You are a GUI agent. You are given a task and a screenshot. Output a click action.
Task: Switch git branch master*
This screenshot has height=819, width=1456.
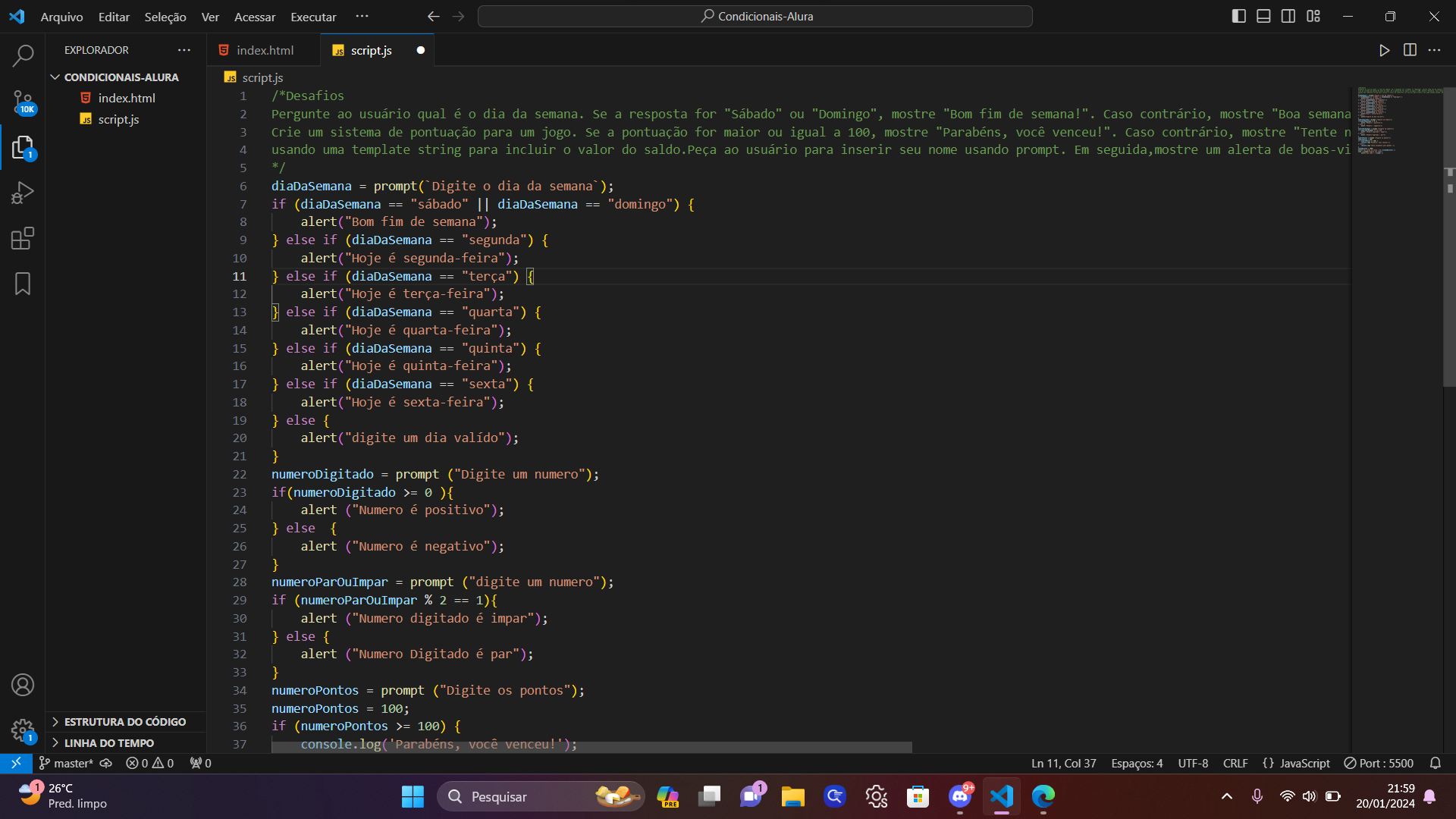pos(67,763)
